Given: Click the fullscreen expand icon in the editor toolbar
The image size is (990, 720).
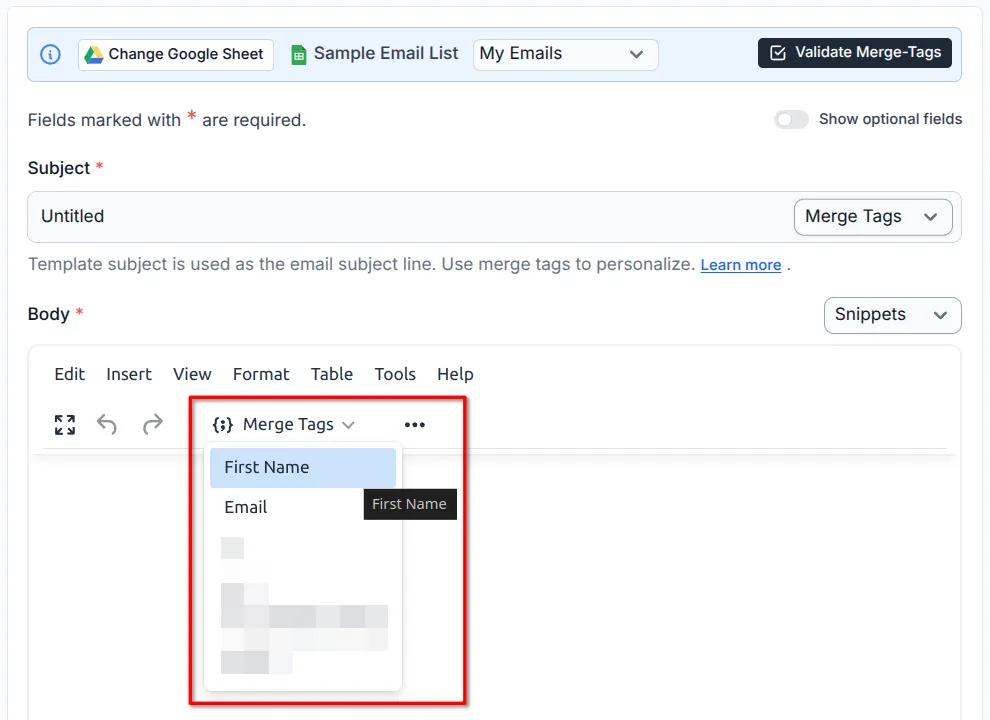Looking at the screenshot, I should point(64,424).
